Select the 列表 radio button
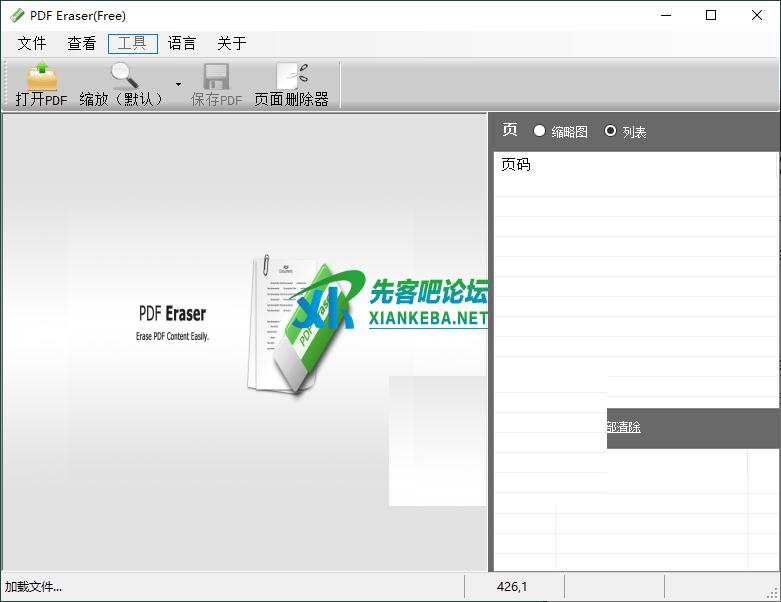 610,131
